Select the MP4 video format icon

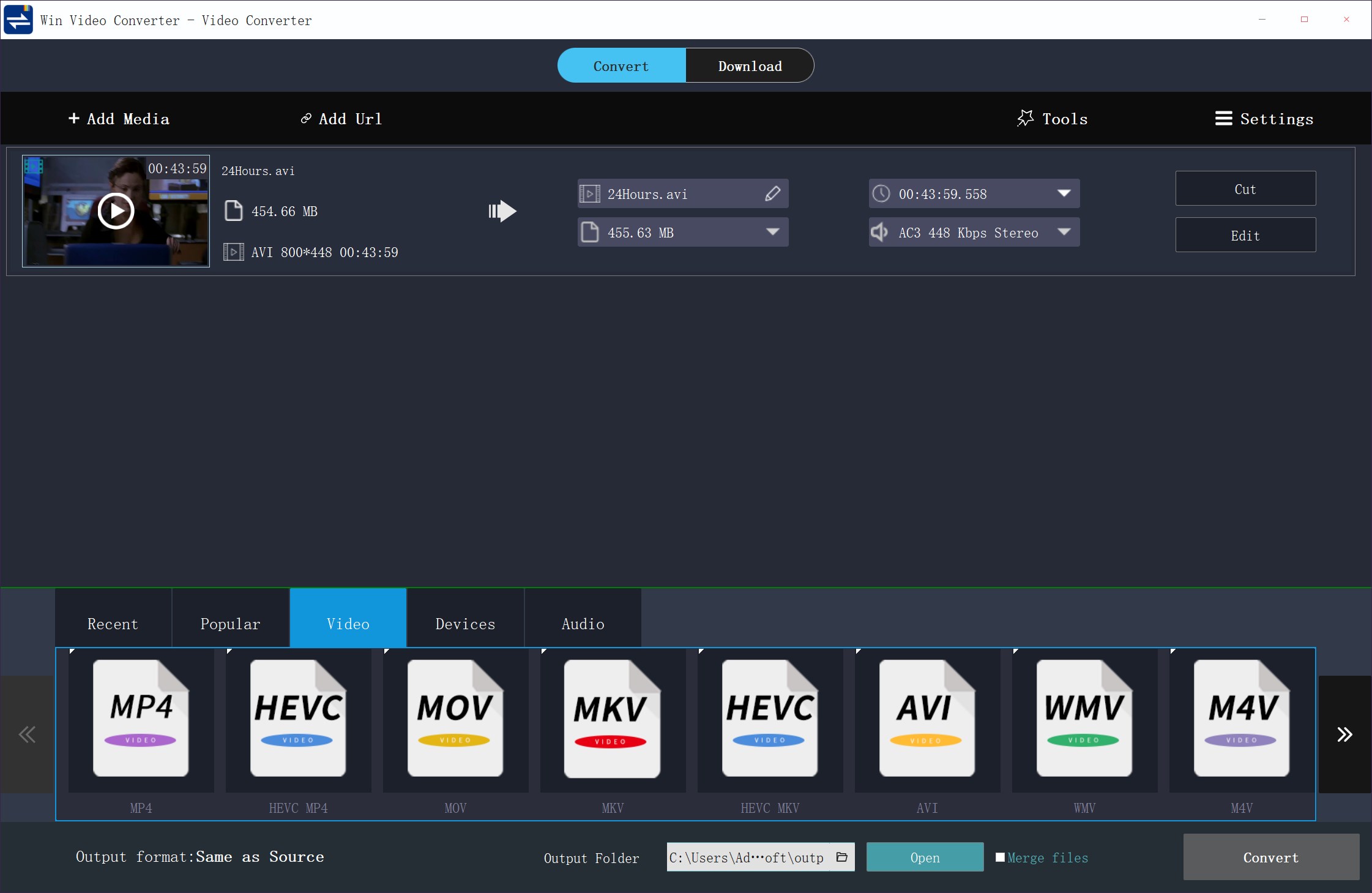pos(141,719)
